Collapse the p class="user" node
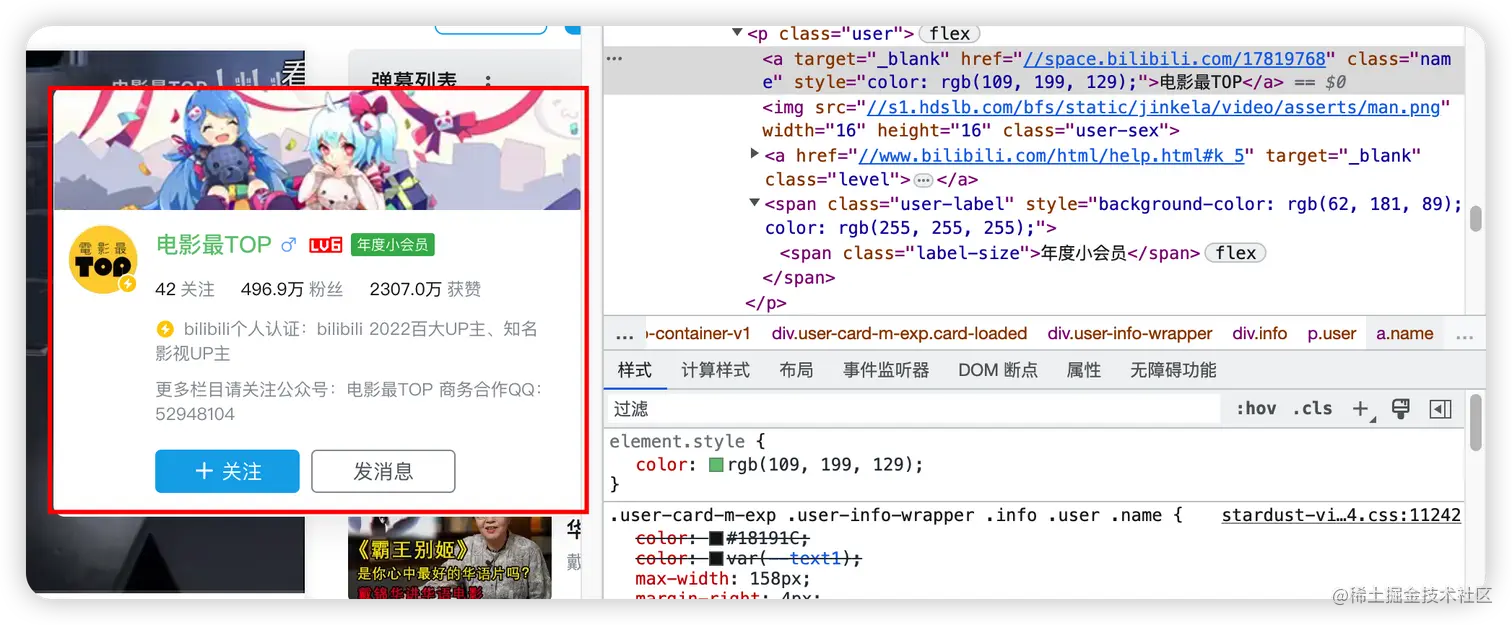Image resolution: width=1512 pixels, height=625 pixels. [x=737, y=34]
